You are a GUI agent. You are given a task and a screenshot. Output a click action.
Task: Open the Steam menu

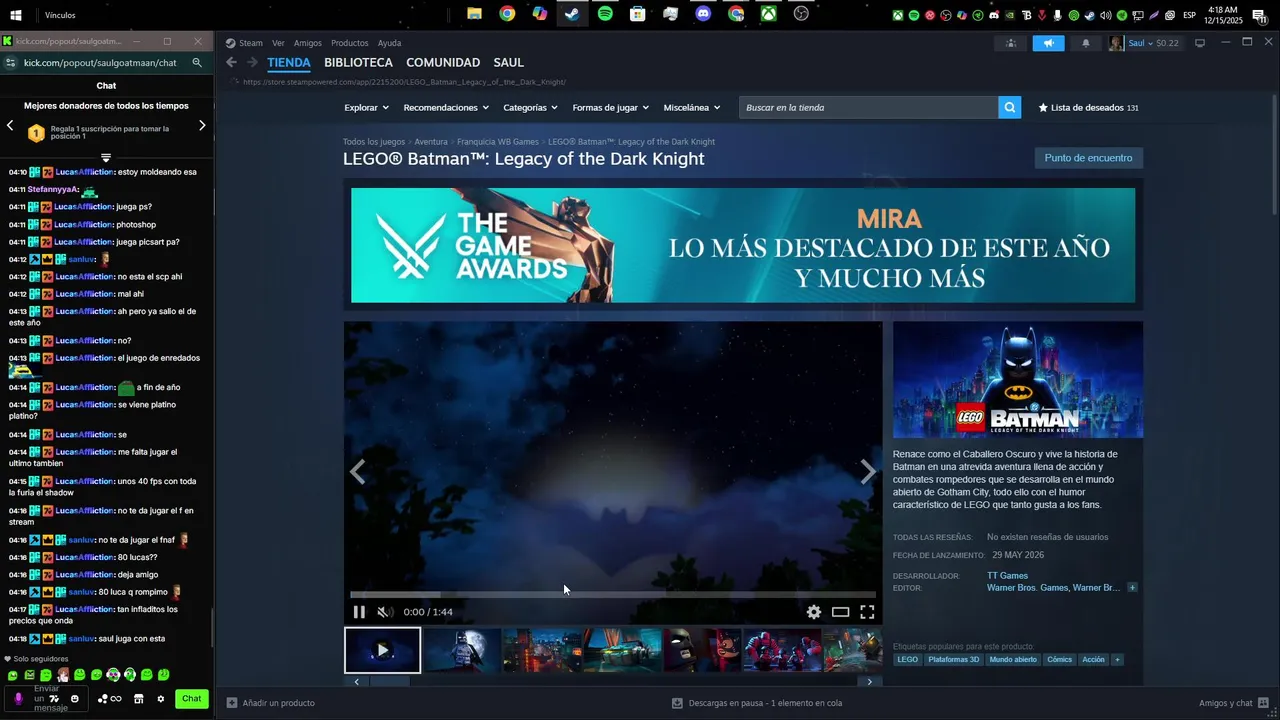(244, 43)
